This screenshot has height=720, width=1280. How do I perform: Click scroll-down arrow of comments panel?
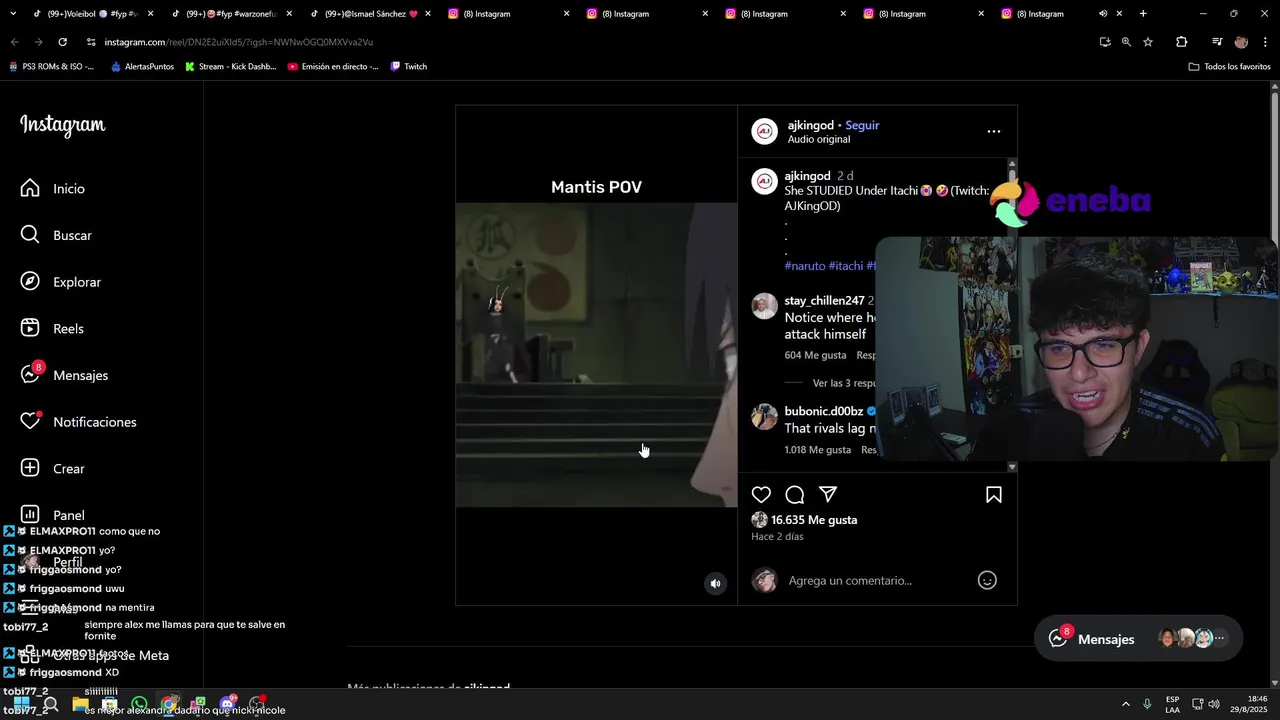(1012, 467)
